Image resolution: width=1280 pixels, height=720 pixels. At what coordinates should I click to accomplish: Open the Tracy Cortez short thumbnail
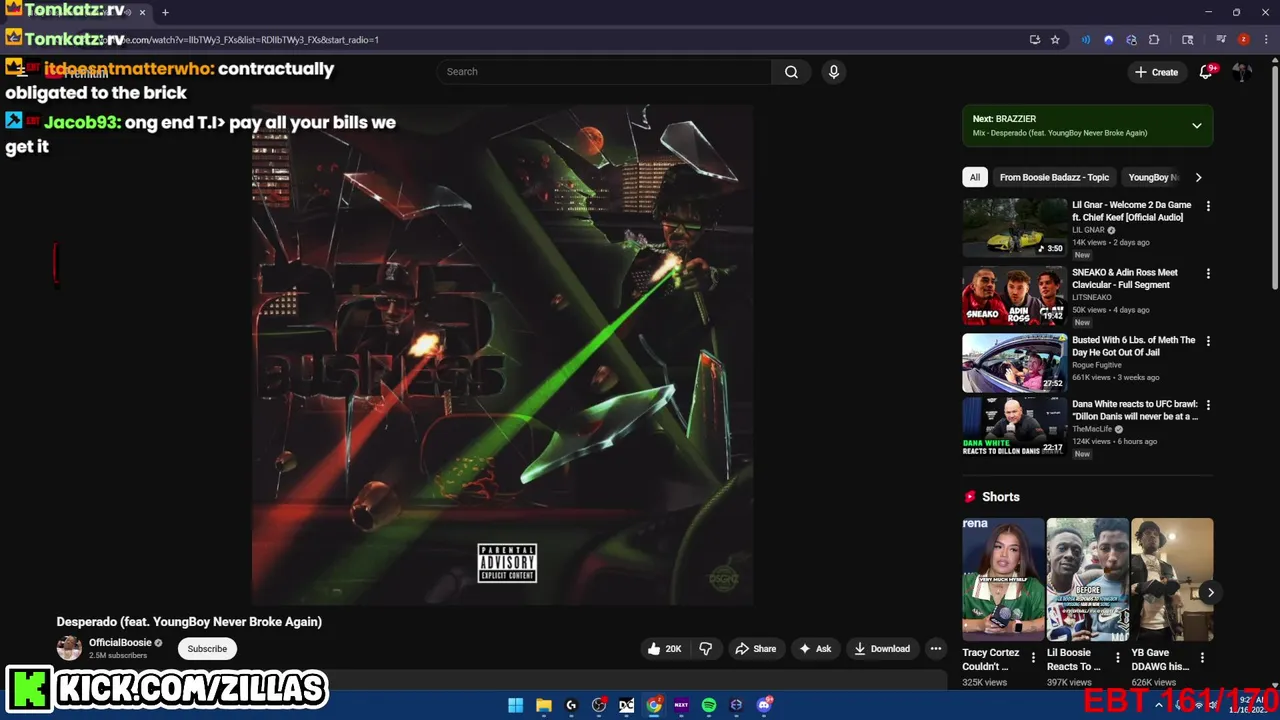coord(1003,579)
